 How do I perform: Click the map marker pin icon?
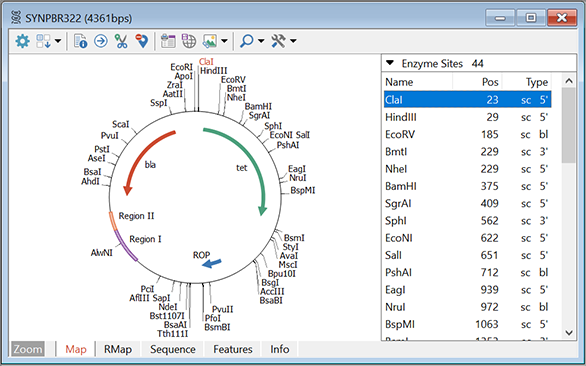pyautogui.click(x=142, y=41)
